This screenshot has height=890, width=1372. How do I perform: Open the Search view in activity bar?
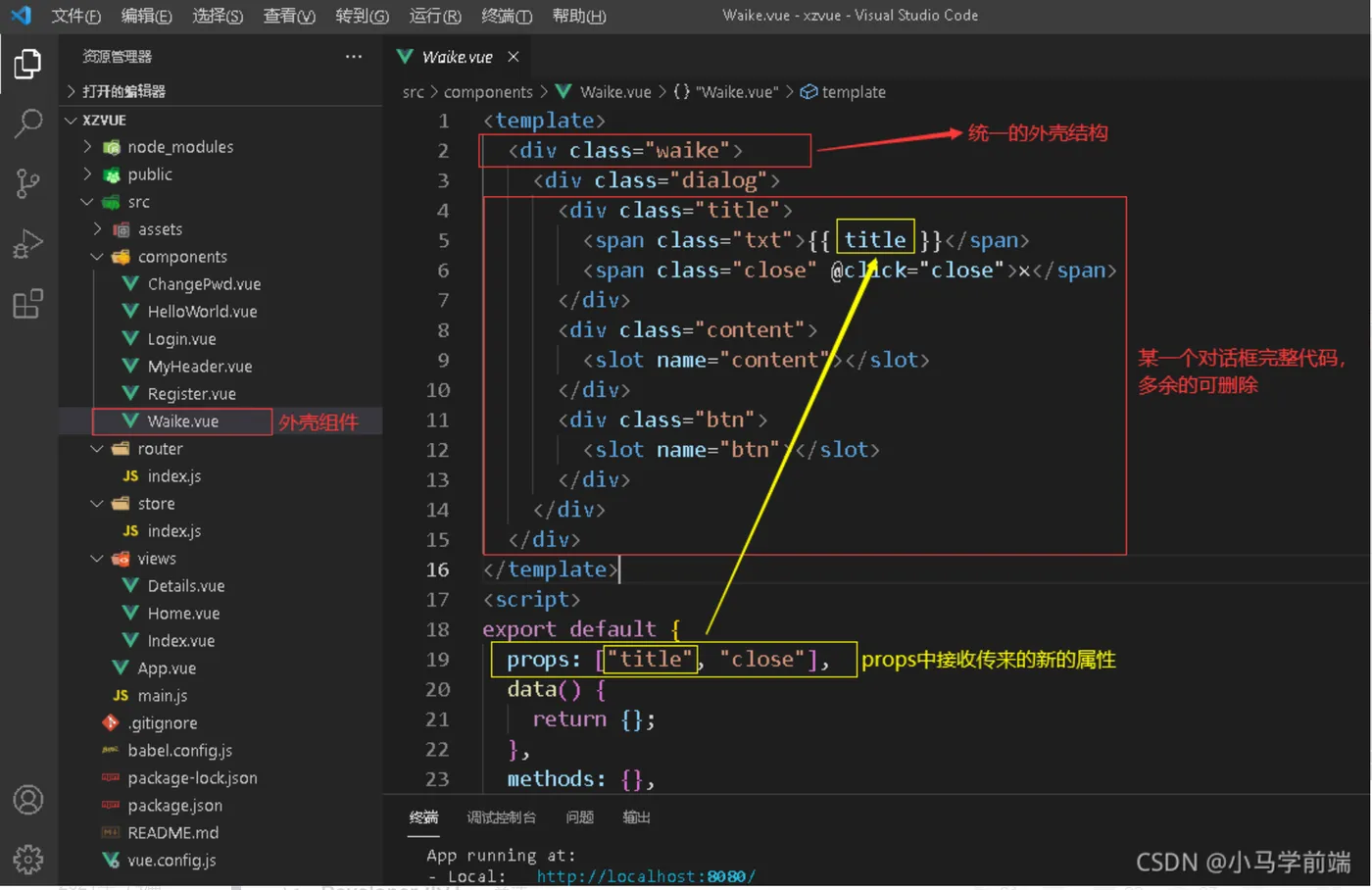[x=27, y=124]
